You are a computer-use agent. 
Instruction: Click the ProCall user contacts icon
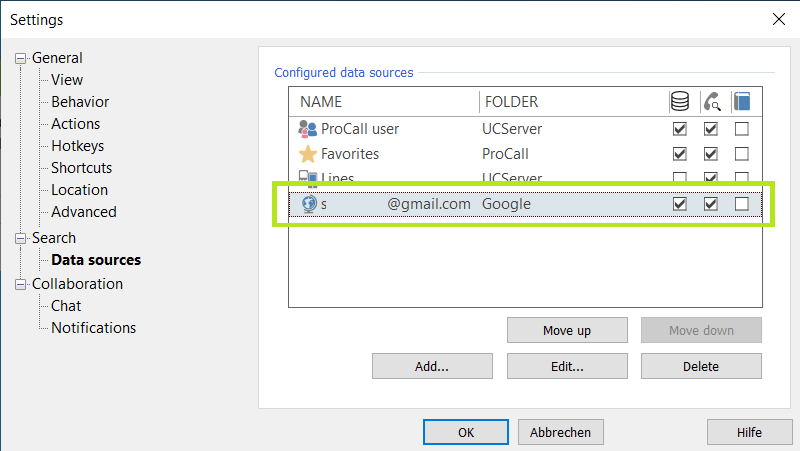tap(308, 129)
